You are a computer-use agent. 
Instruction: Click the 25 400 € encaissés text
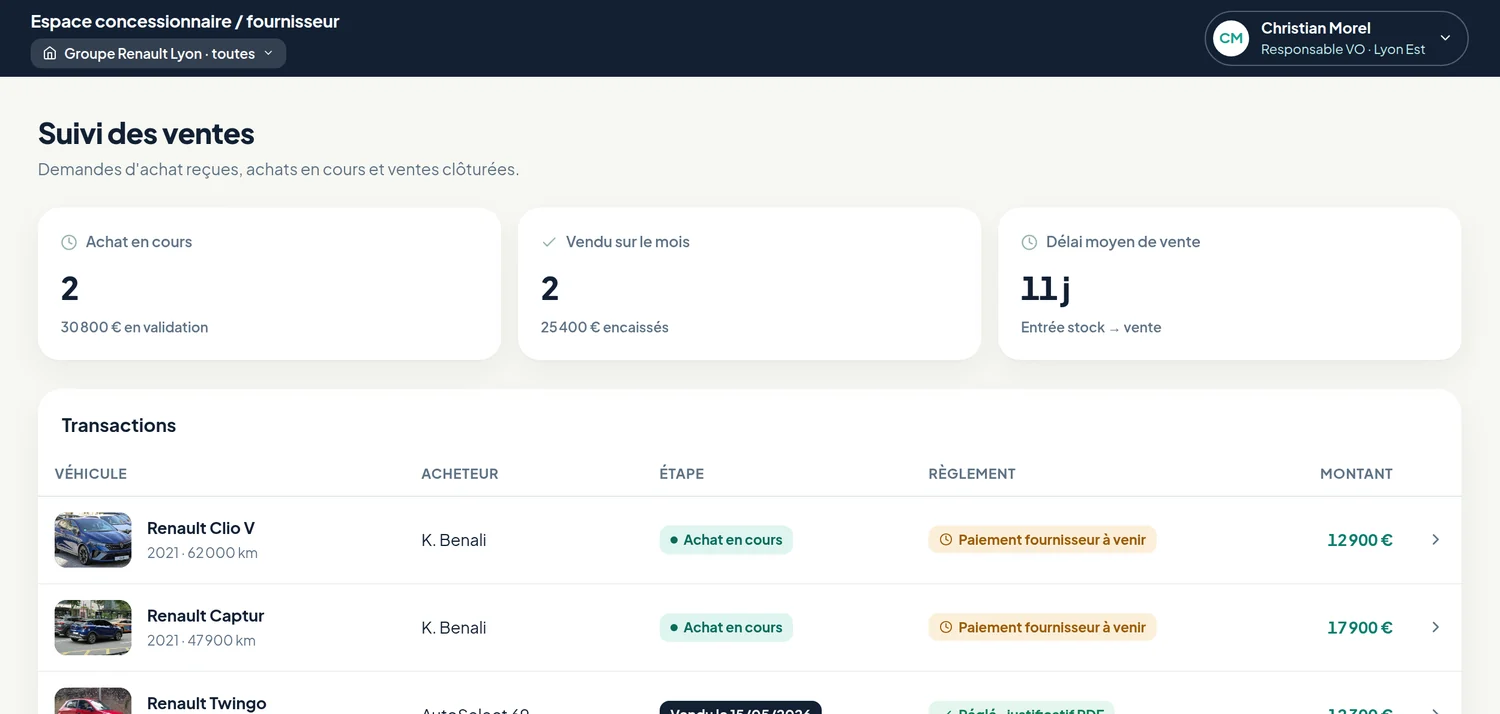point(605,327)
